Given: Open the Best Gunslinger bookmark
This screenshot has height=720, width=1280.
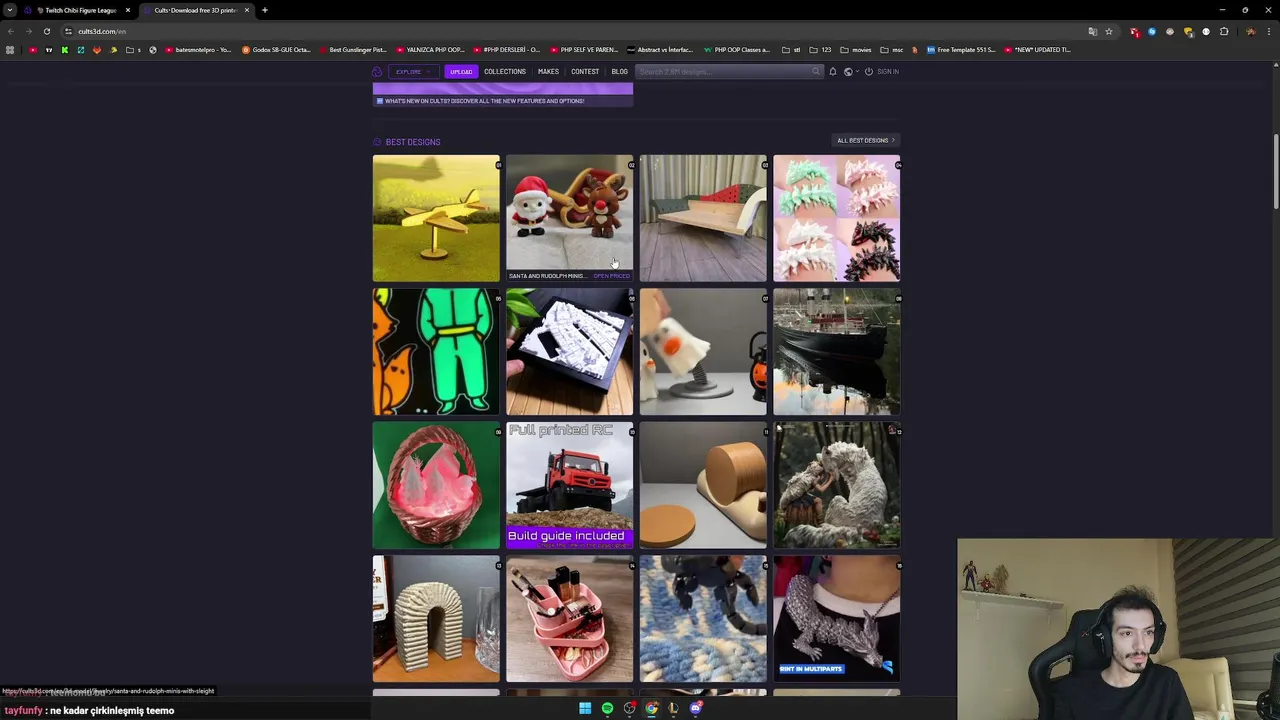Looking at the screenshot, I should click(x=353, y=50).
